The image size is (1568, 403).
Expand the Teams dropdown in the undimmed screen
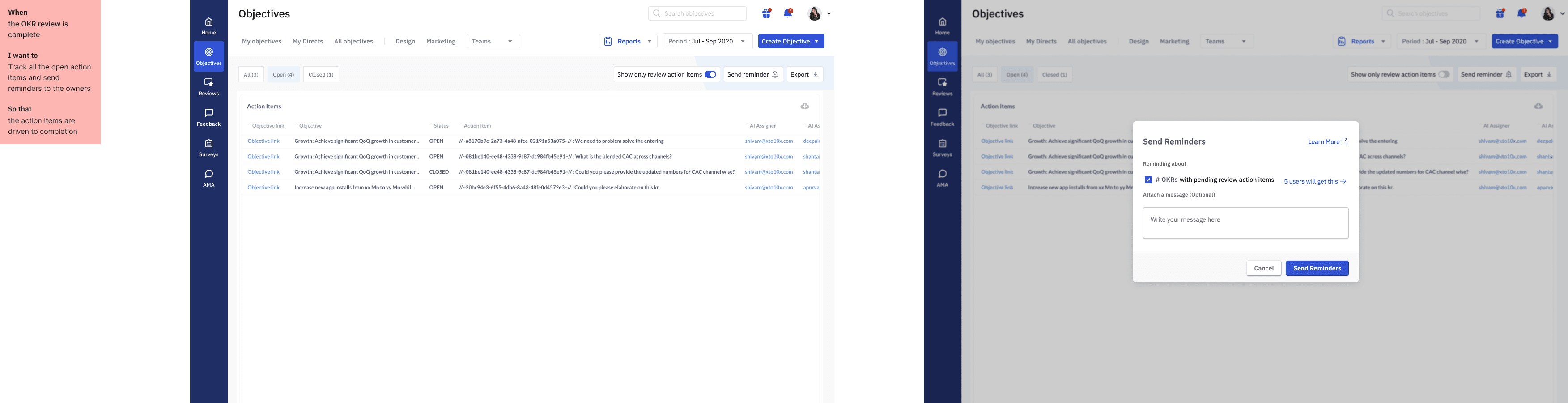point(493,42)
